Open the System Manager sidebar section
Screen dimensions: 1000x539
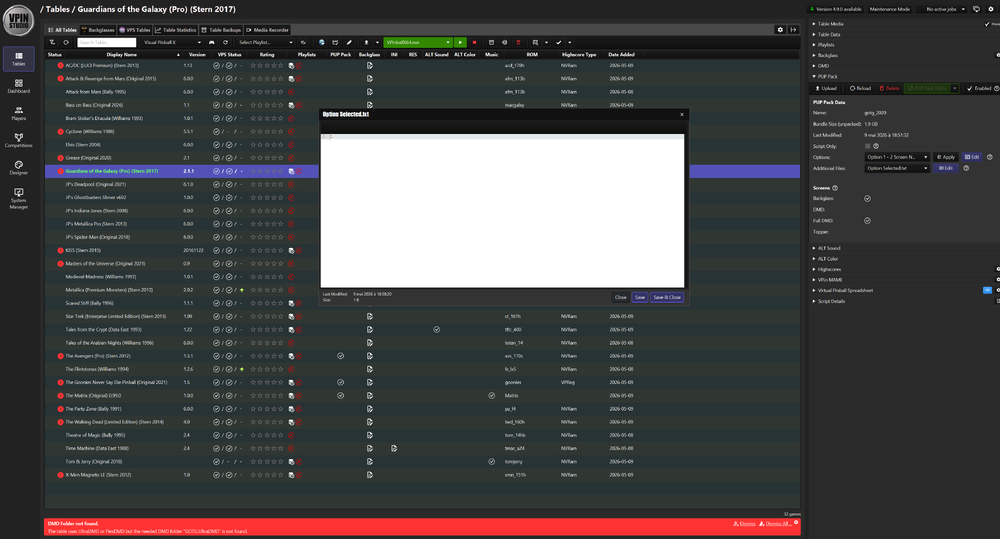point(18,198)
